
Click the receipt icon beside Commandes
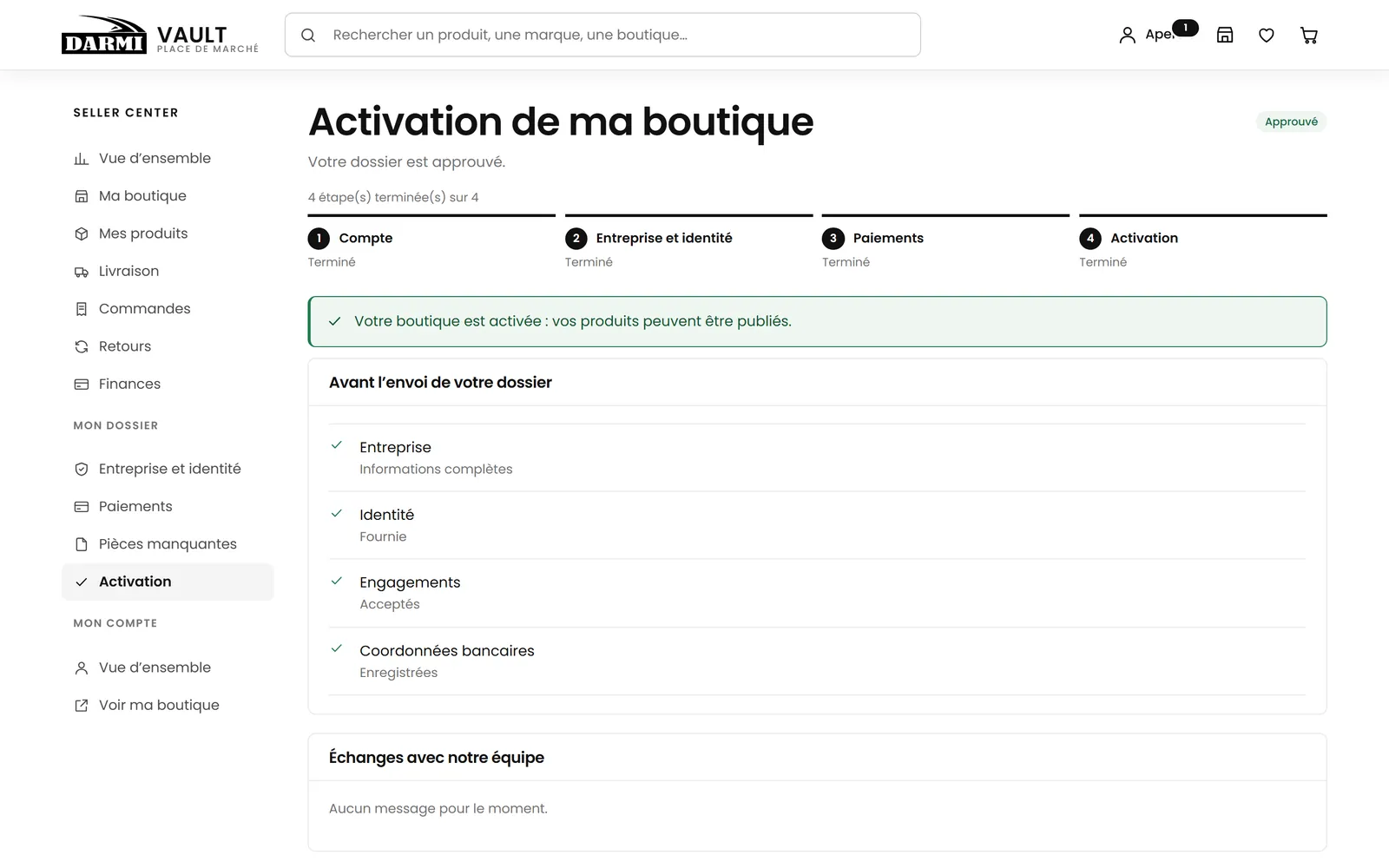82,309
